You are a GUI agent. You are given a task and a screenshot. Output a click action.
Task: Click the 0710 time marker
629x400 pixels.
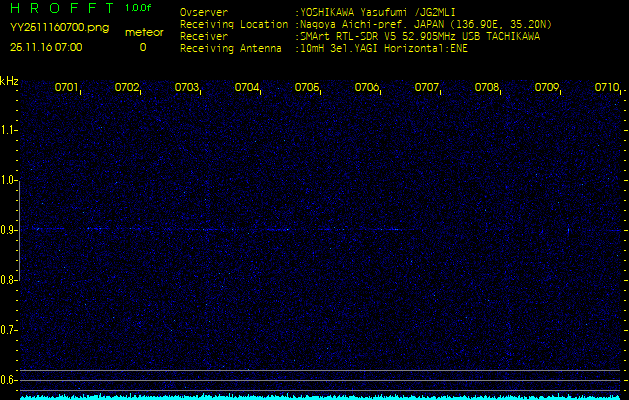coord(606,87)
